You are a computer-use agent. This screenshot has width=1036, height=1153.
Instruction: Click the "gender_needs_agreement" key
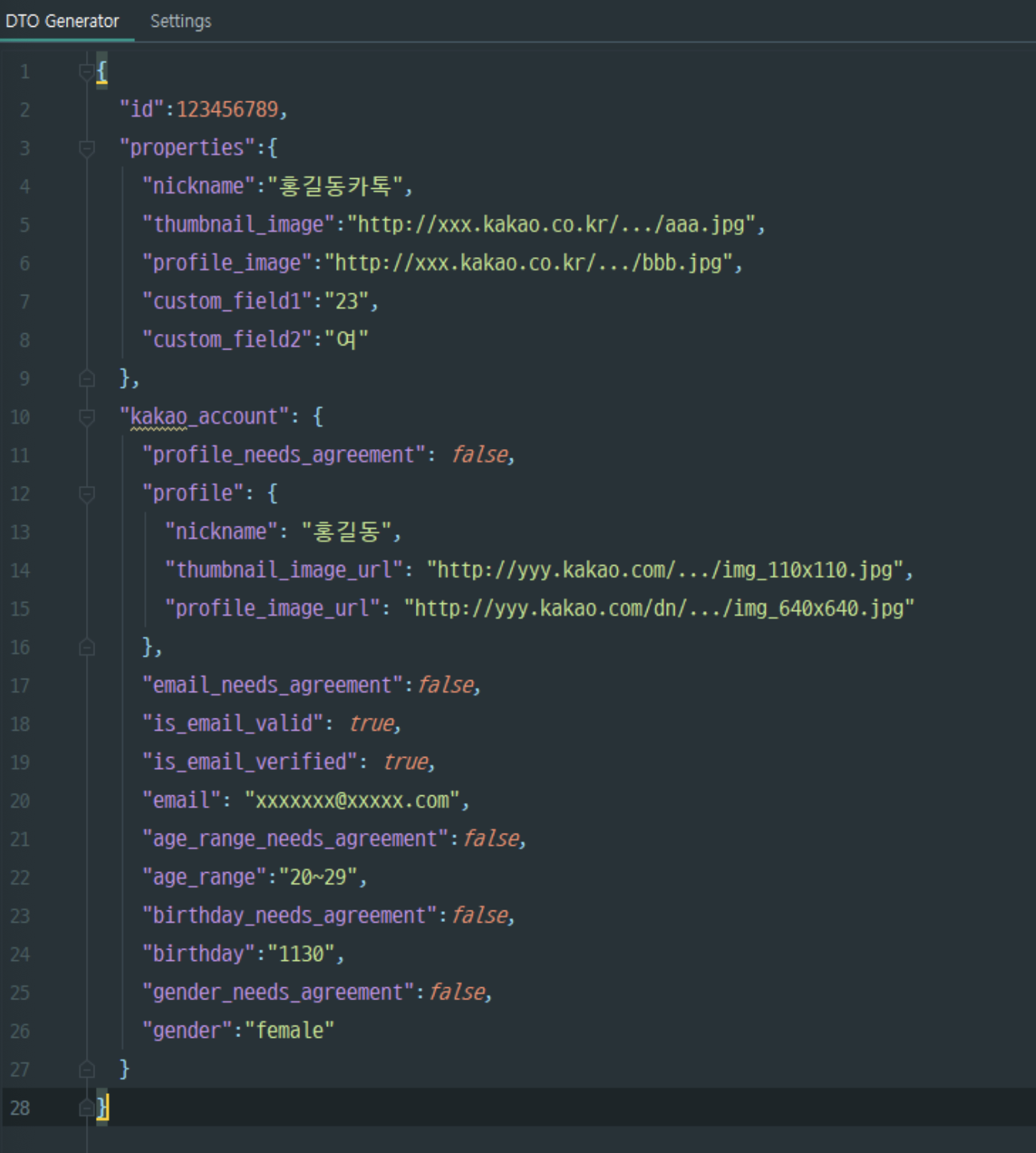point(279,993)
